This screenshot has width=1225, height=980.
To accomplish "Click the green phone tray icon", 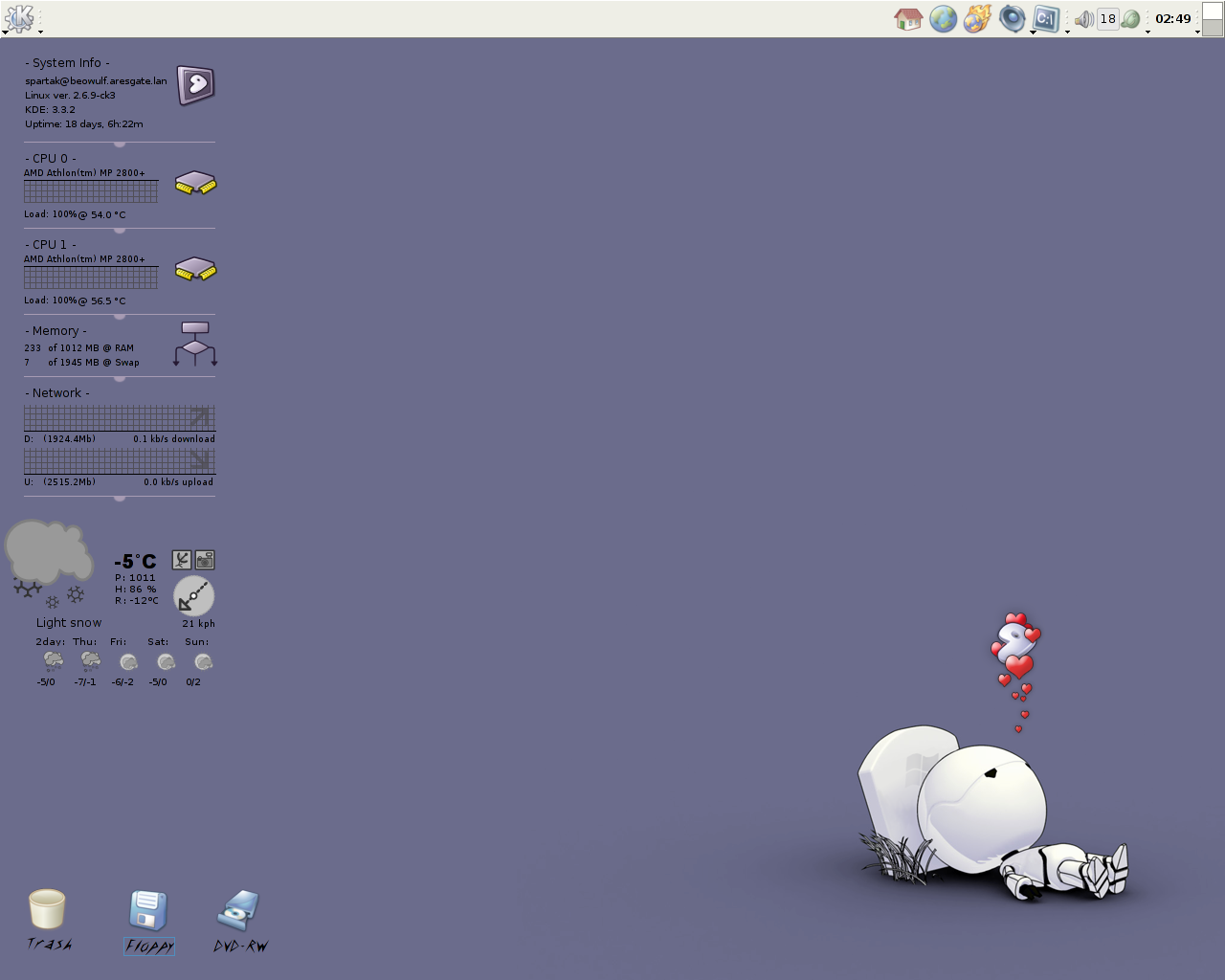I will (1130, 19).
